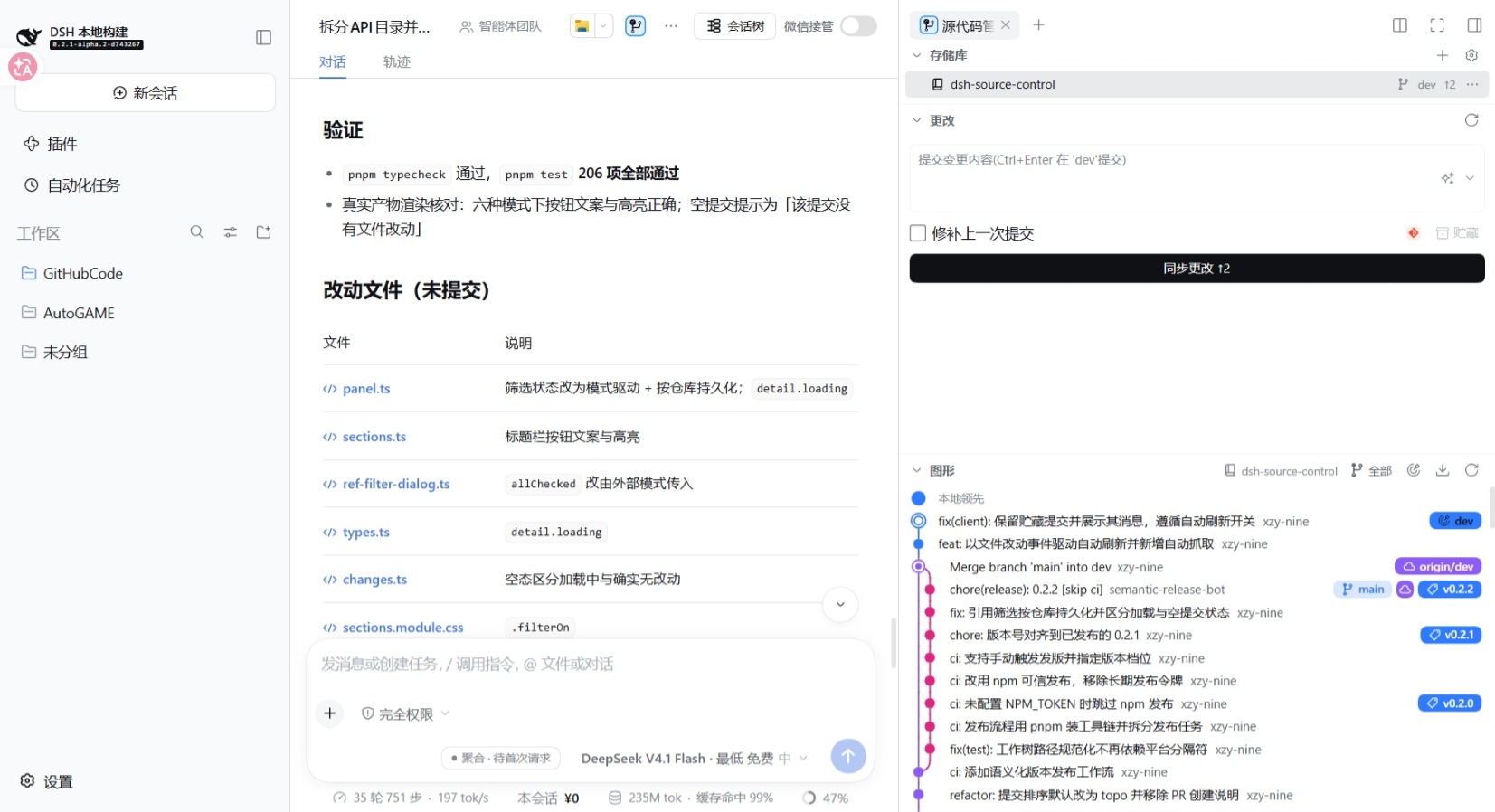Open the three-dot more menu in chat header
The image size is (1495, 812).
click(x=671, y=26)
